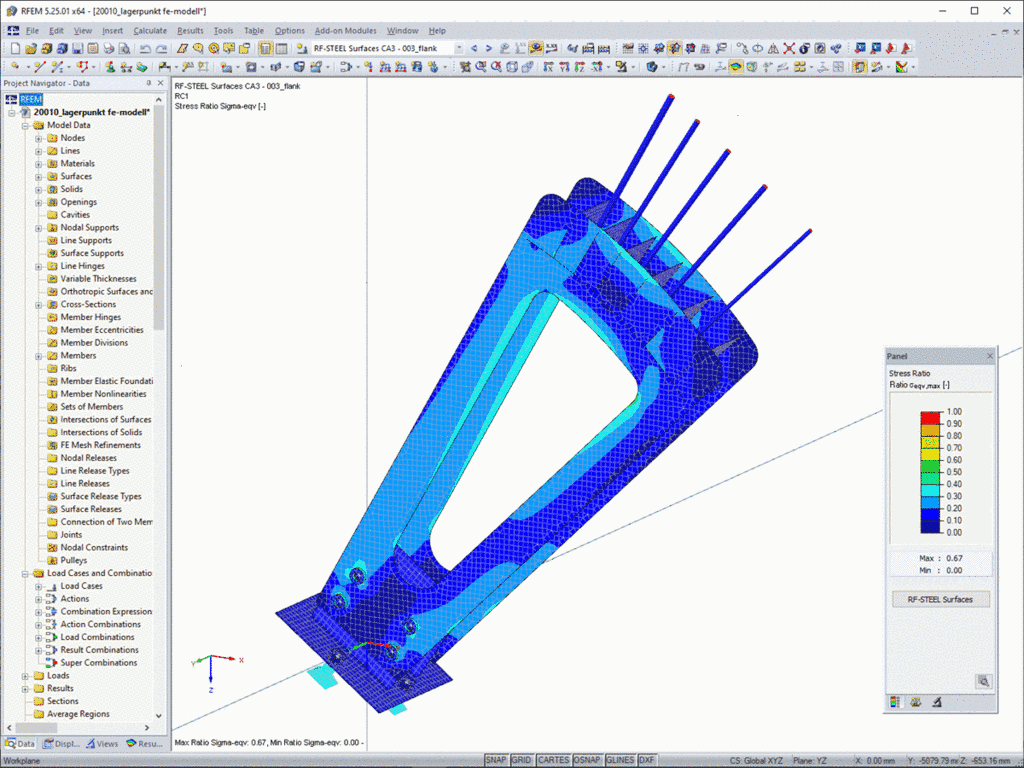Click the Save diskette icon
This screenshot has width=1024, height=768.
click(78, 48)
